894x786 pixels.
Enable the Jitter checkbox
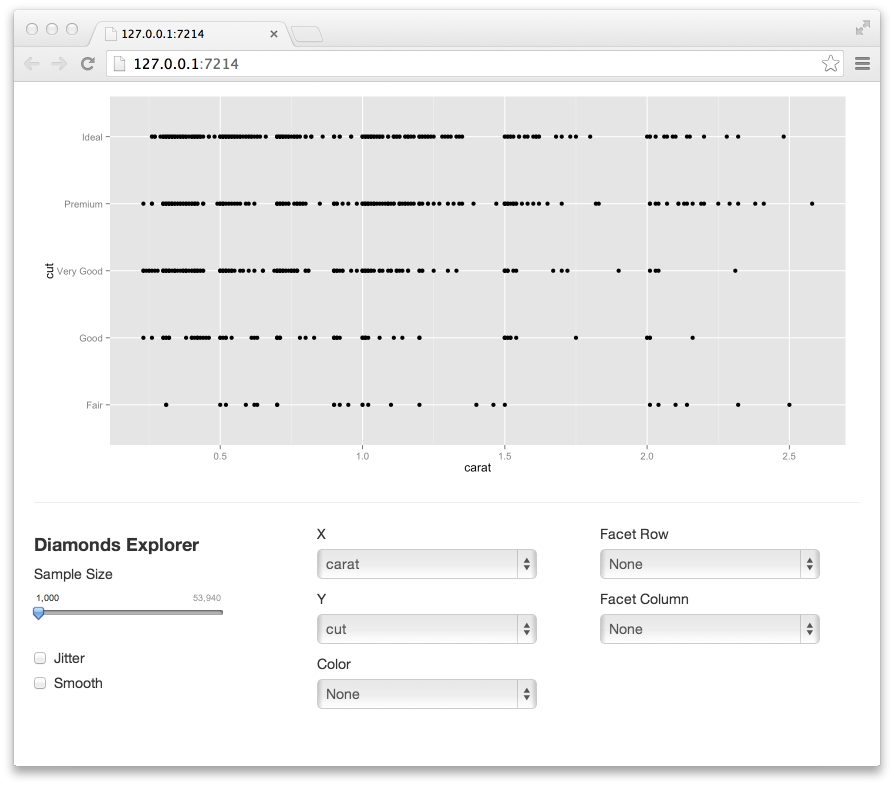41,658
